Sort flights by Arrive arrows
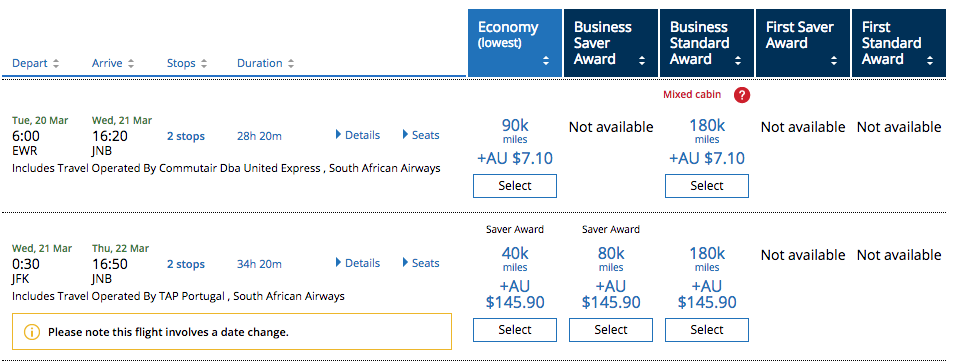The width and height of the screenshot is (955, 362). [131, 63]
